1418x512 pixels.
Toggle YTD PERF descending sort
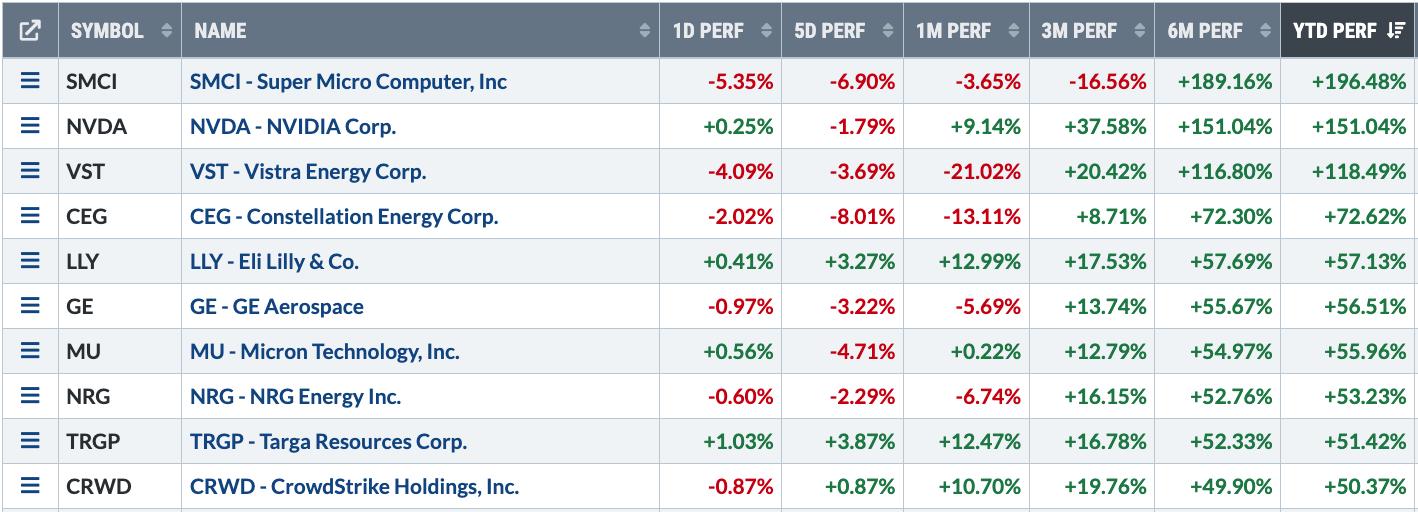[1347, 31]
